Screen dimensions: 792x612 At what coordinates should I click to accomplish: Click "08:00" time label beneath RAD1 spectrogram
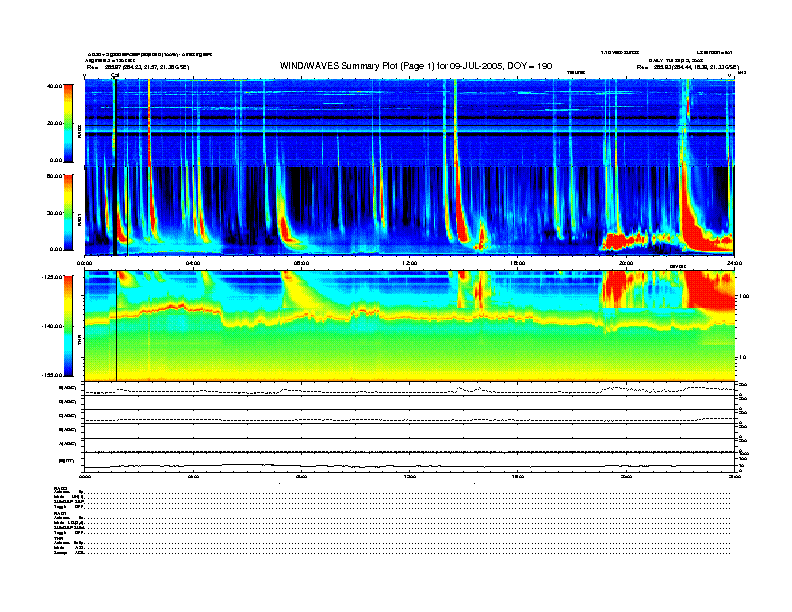point(301,263)
